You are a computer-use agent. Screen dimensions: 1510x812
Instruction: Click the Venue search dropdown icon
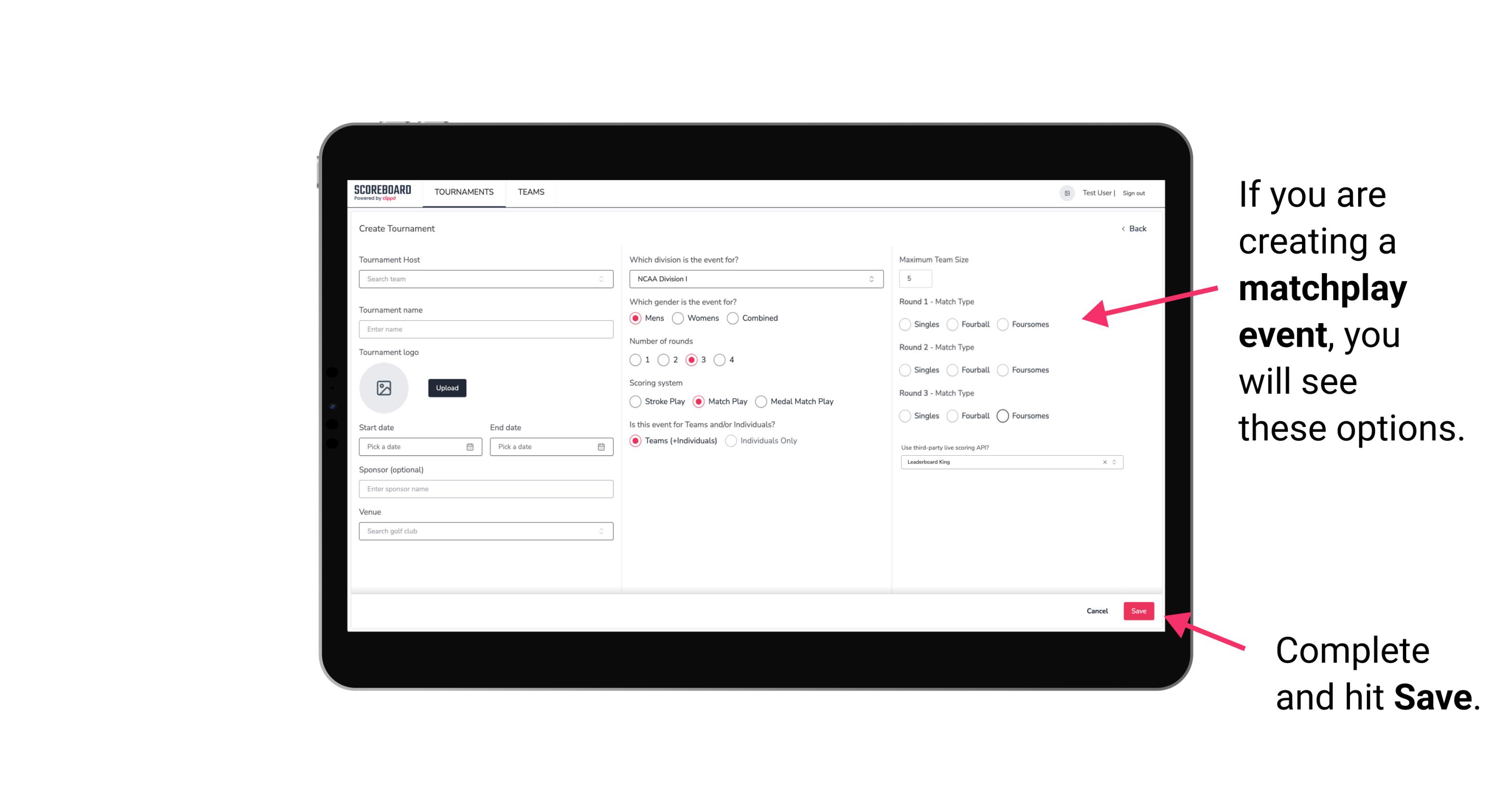tap(601, 531)
